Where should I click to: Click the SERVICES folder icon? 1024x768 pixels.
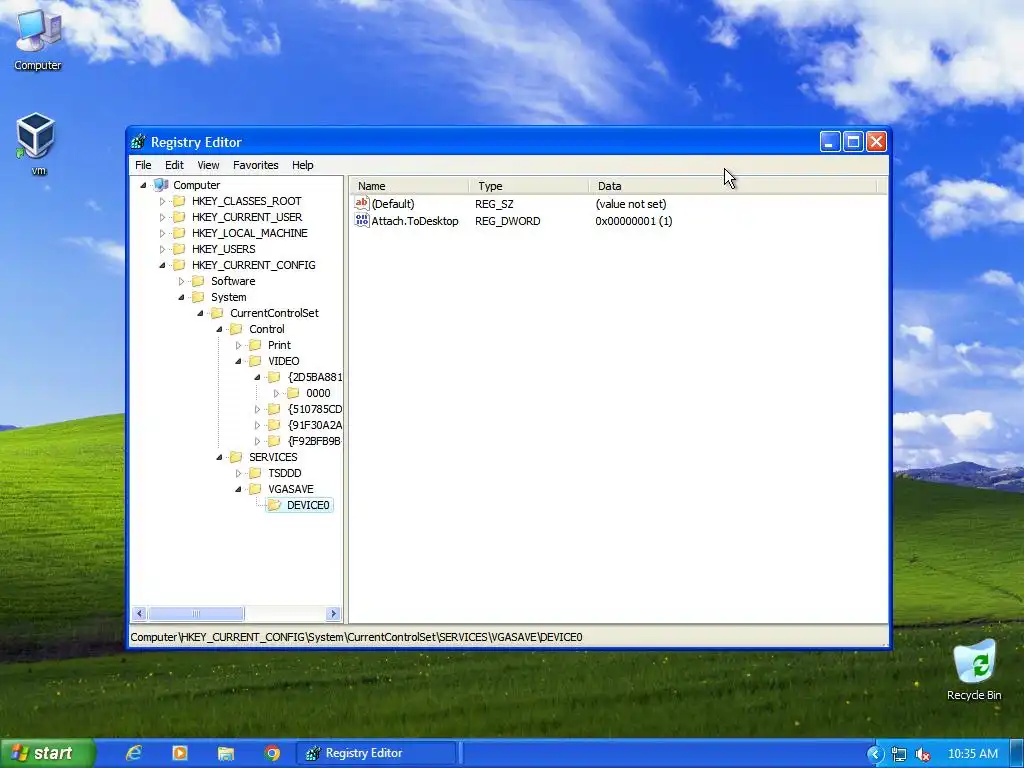click(x=236, y=456)
